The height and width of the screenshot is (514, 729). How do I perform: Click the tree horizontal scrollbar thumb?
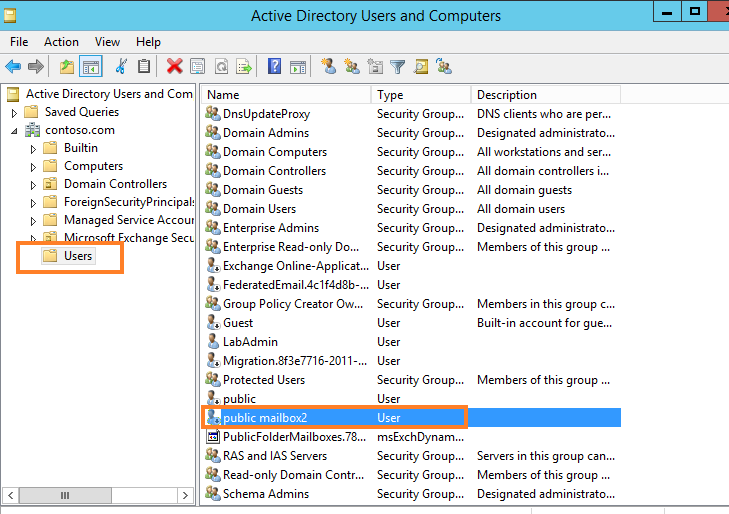click(65, 495)
